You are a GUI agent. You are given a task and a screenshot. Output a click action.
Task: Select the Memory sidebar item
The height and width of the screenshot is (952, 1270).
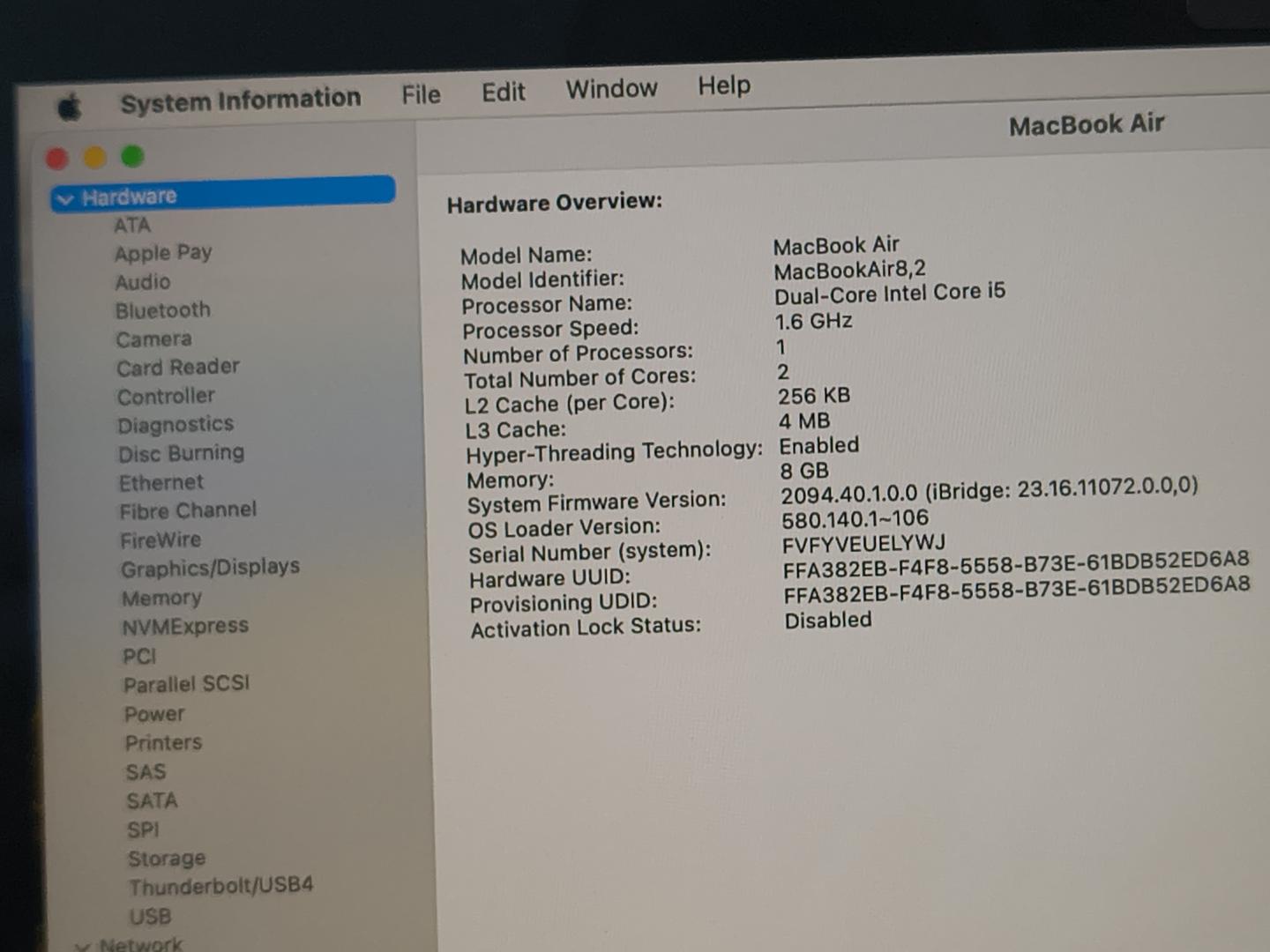point(161,598)
